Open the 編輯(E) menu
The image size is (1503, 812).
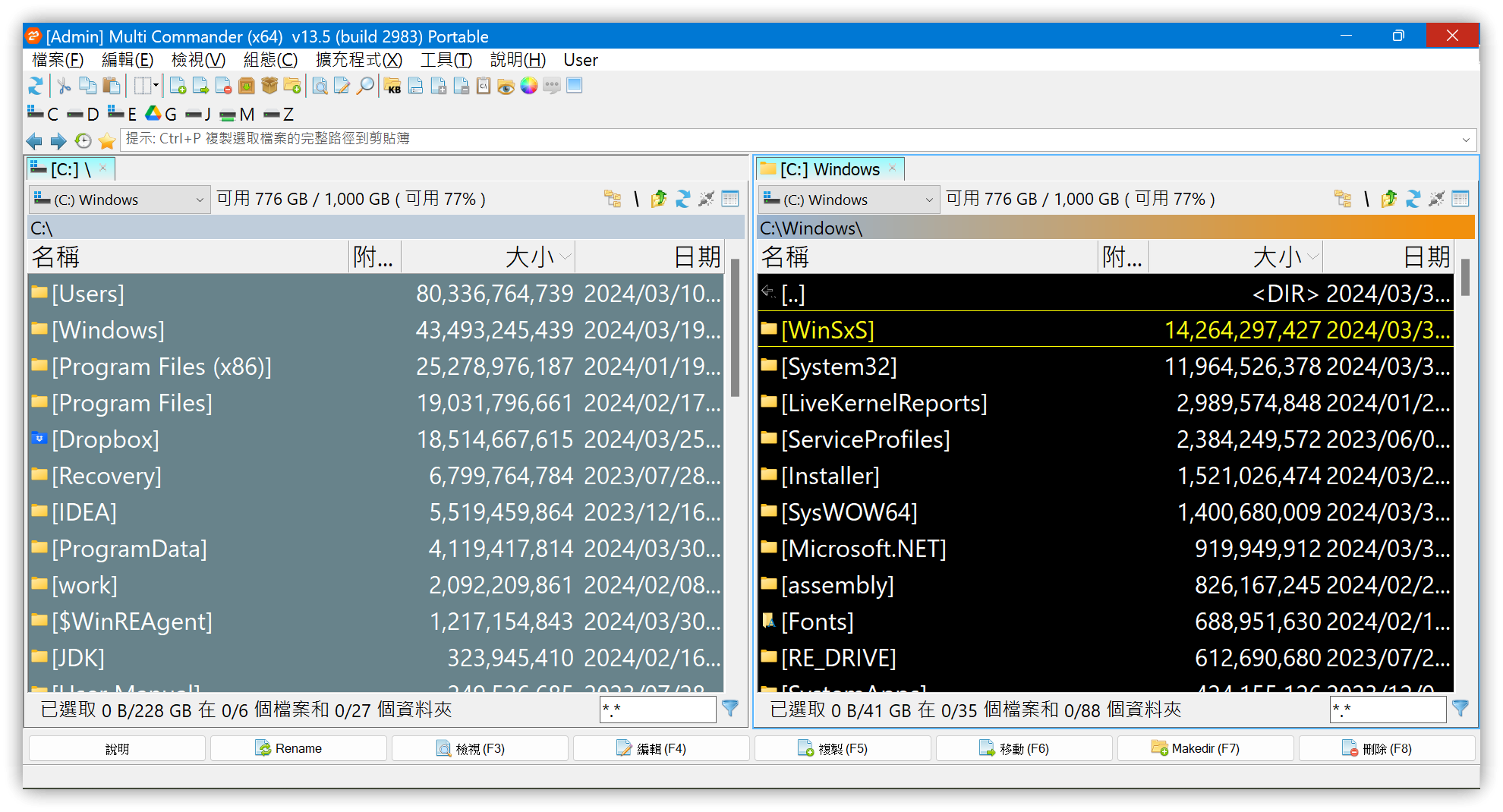(128, 60)
